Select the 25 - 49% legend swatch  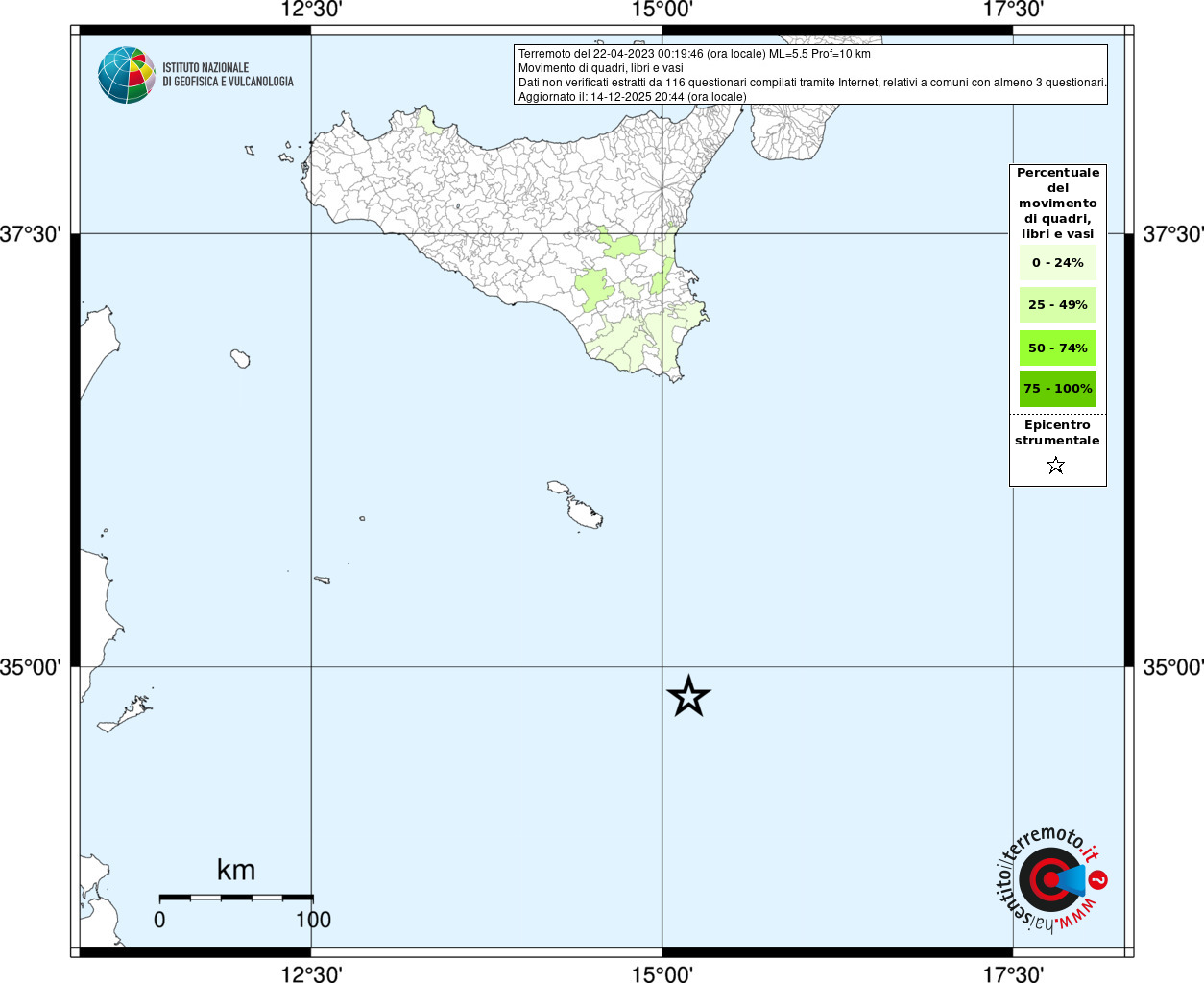click(1058, 304)
